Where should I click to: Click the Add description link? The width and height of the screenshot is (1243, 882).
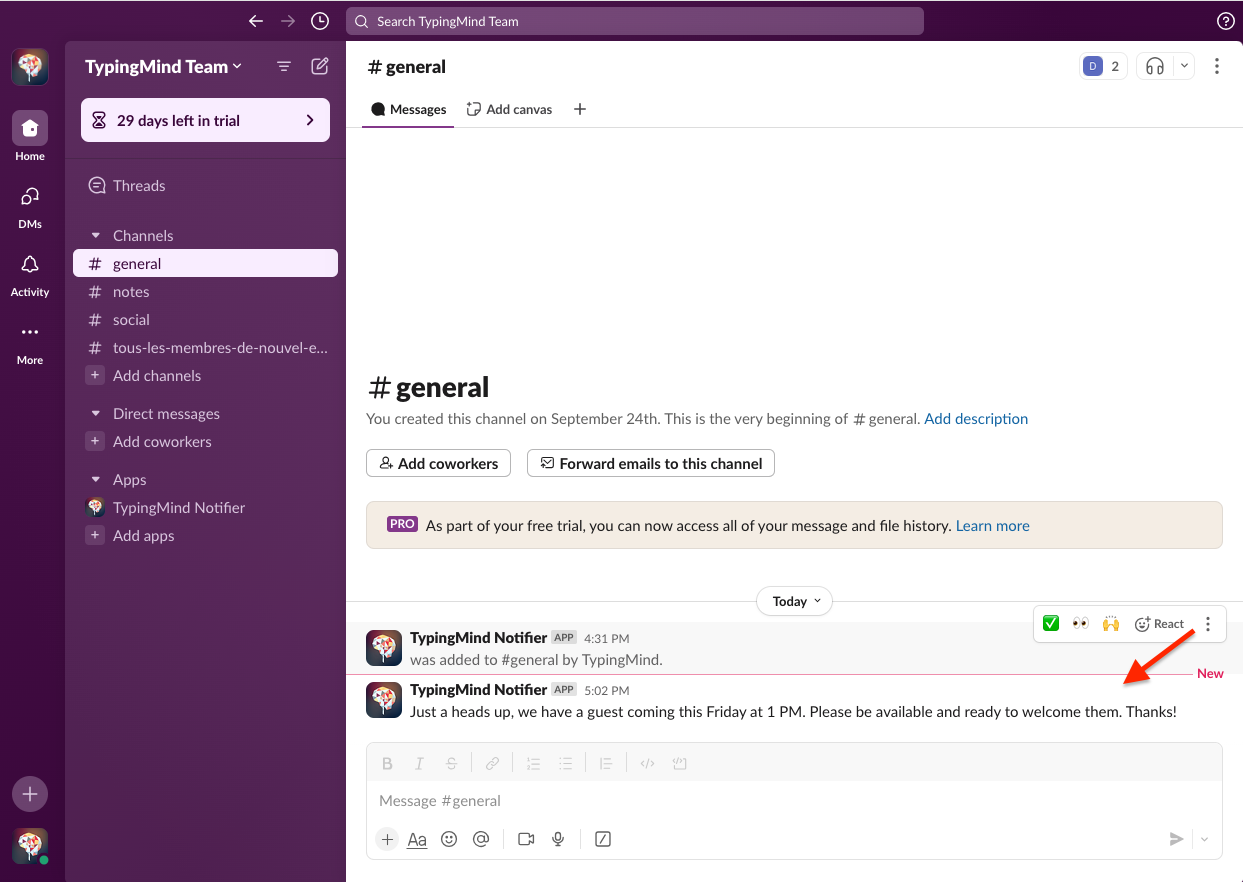[976, 419]
